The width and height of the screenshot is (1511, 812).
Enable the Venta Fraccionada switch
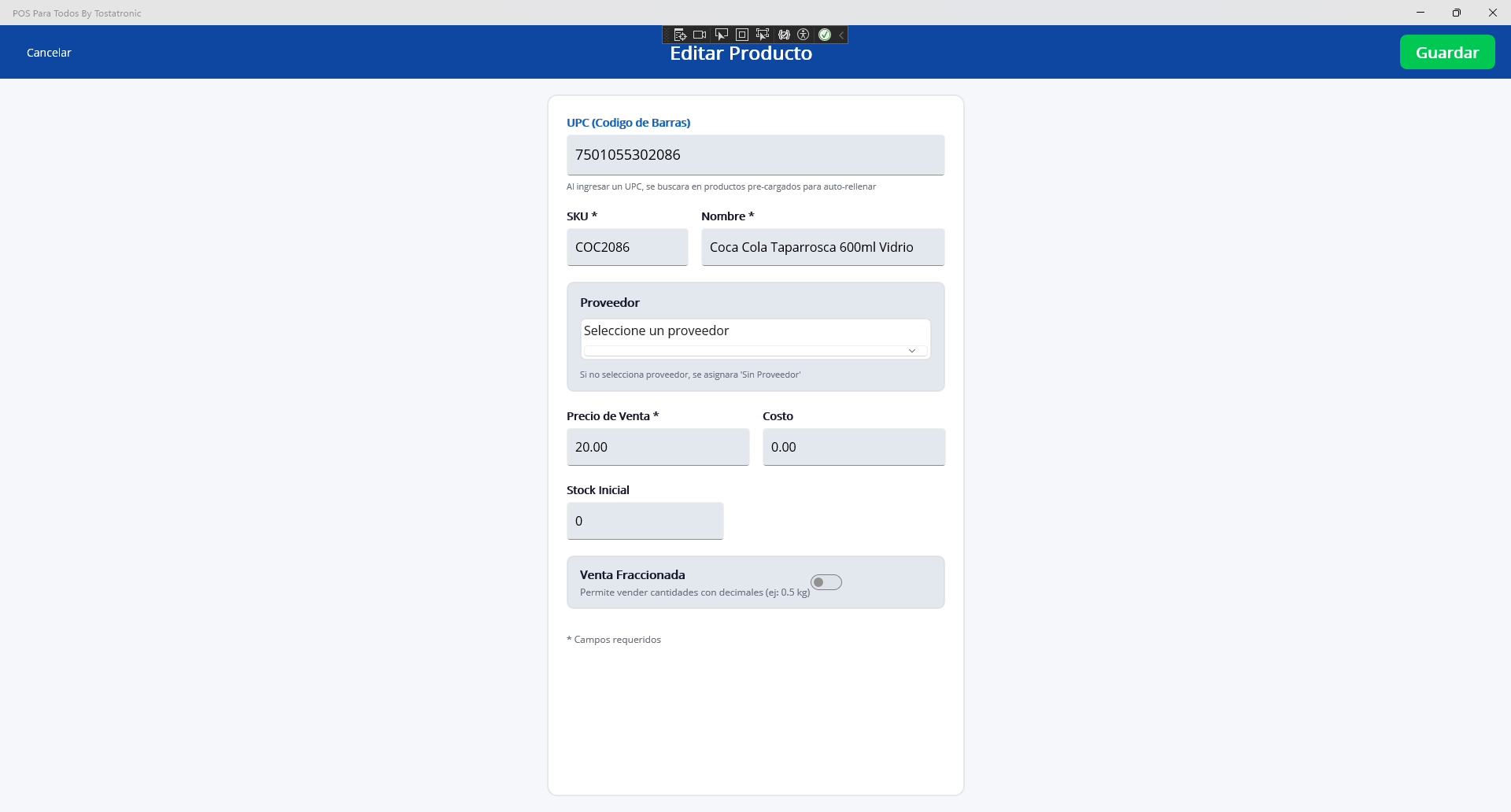[826, 582]
